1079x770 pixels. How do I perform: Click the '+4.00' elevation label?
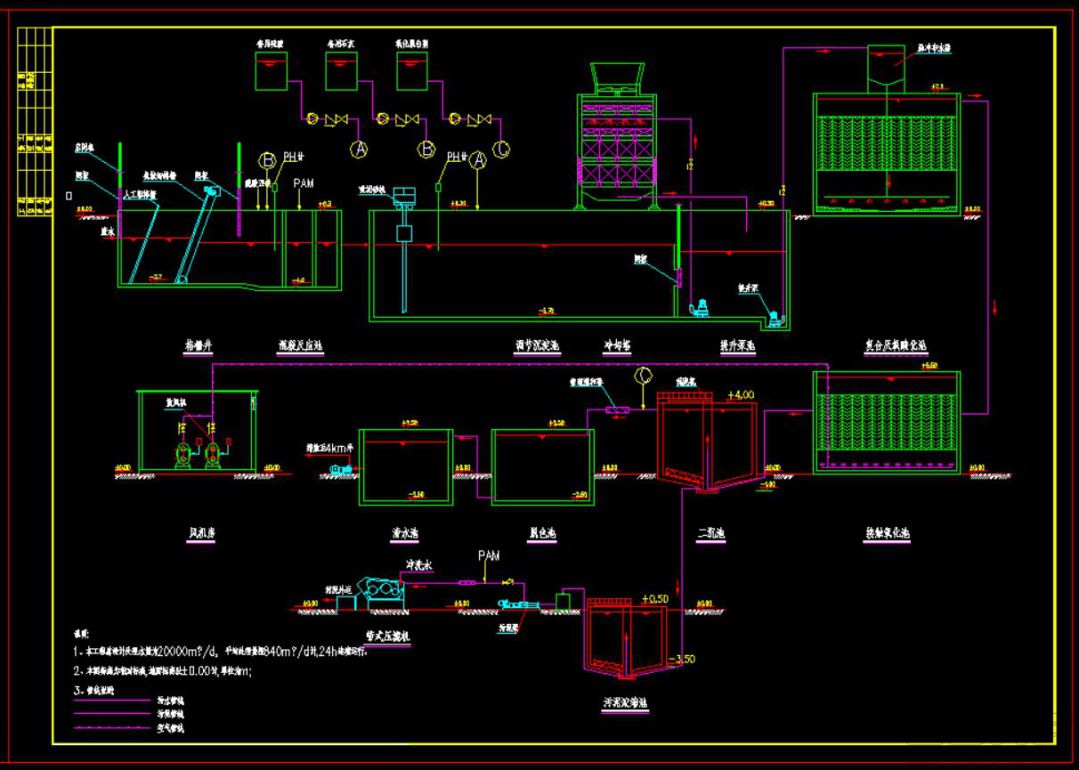740,395
